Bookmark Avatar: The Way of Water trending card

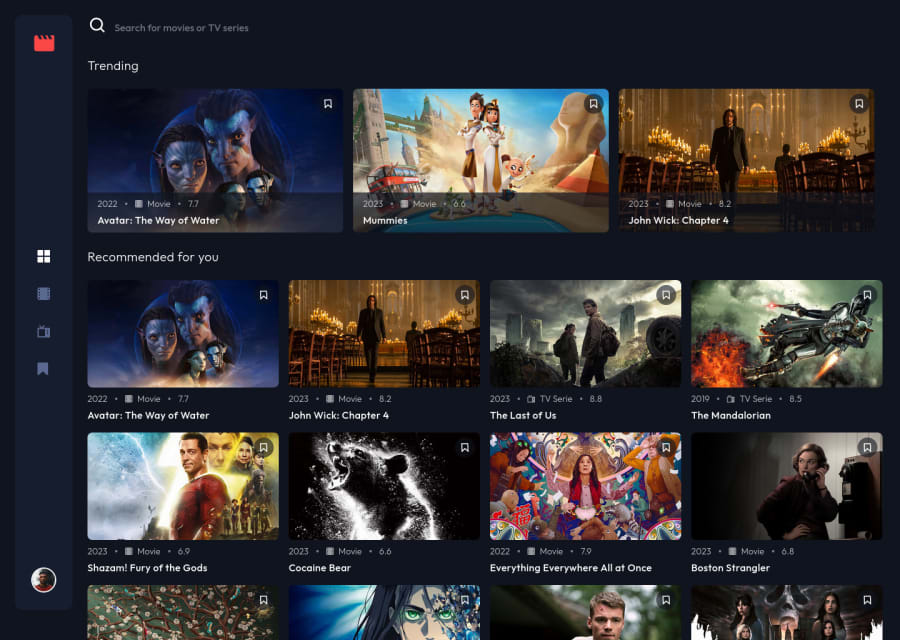328,103
